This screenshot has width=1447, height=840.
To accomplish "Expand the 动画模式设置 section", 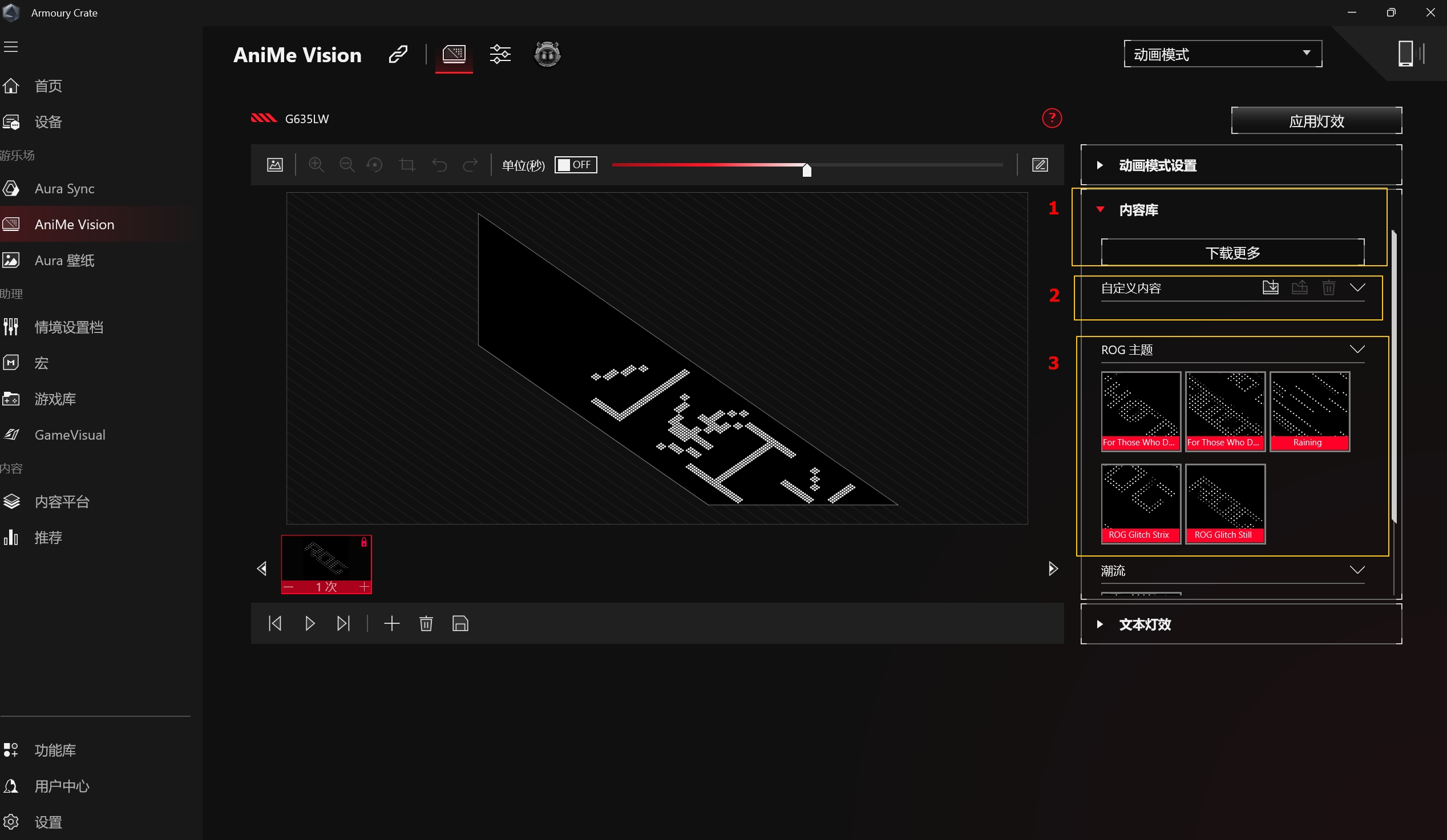I will point(1241,165).
